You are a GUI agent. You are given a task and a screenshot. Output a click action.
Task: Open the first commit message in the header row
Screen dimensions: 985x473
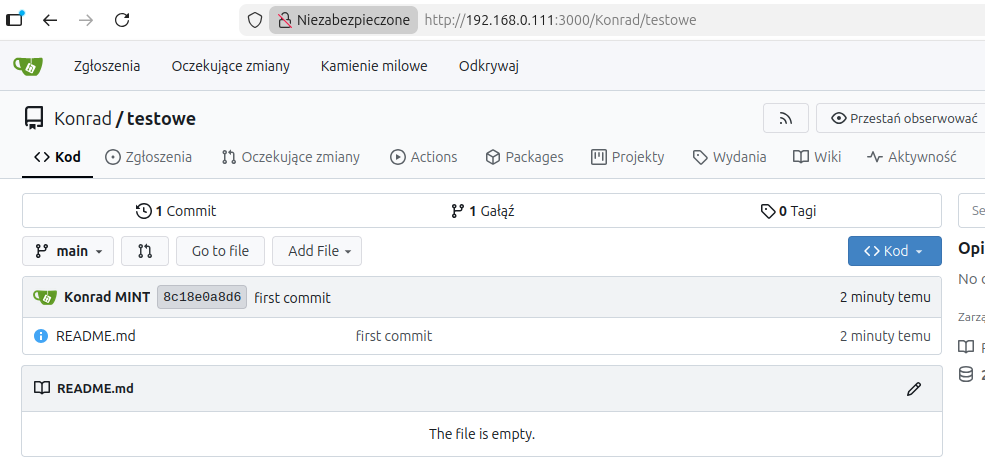(292, 298)
